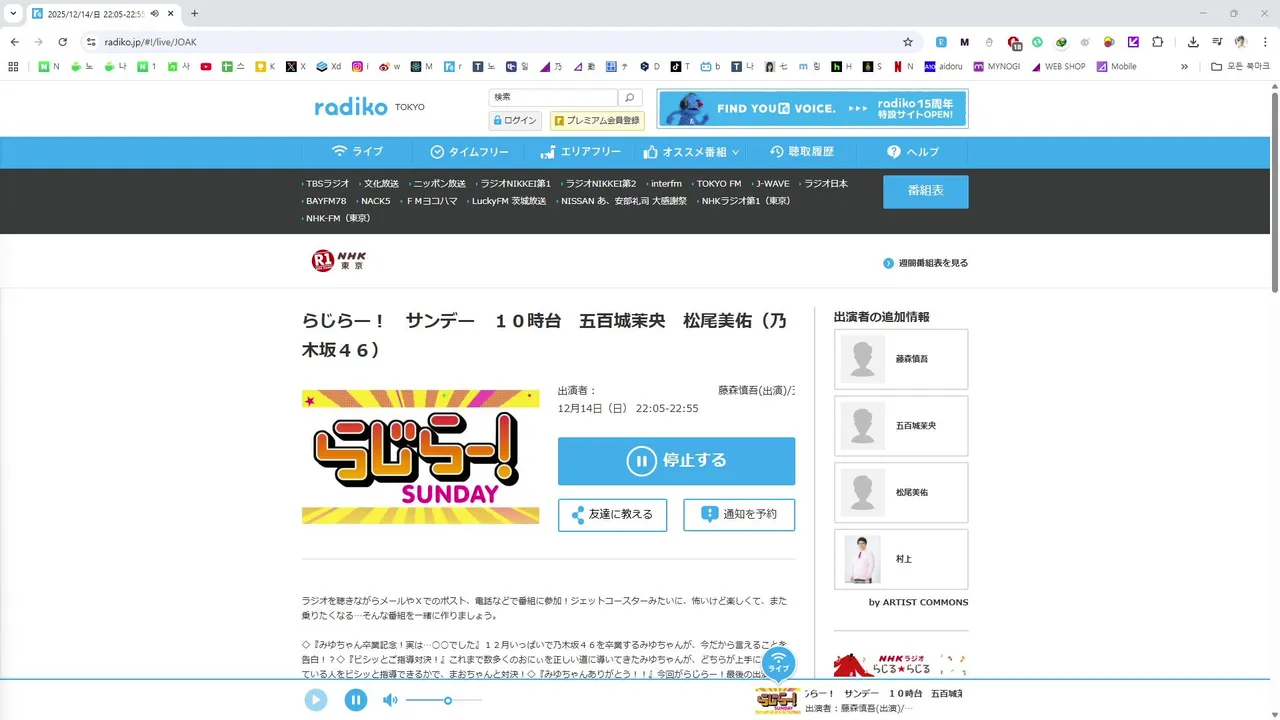
Task: Select NACK5 station link
Action: [375, 201]
